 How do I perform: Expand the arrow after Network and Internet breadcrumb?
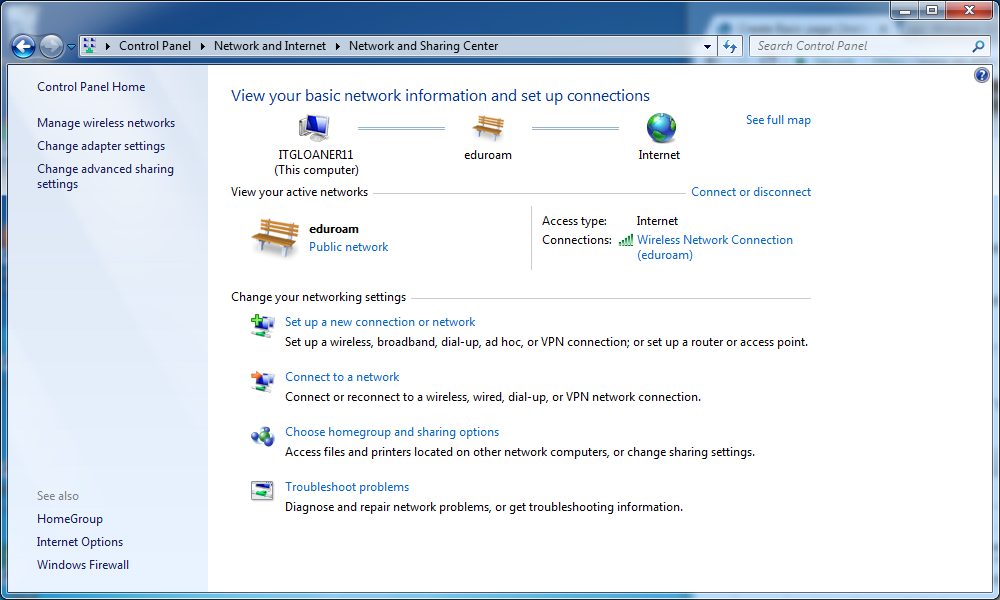tap(339, 46)
